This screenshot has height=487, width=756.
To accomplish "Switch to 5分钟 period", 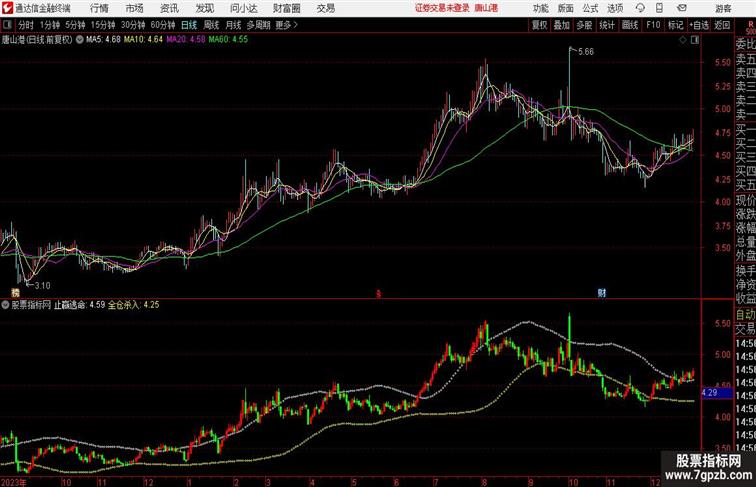I will pyautogui.click(x=75, y=25).
